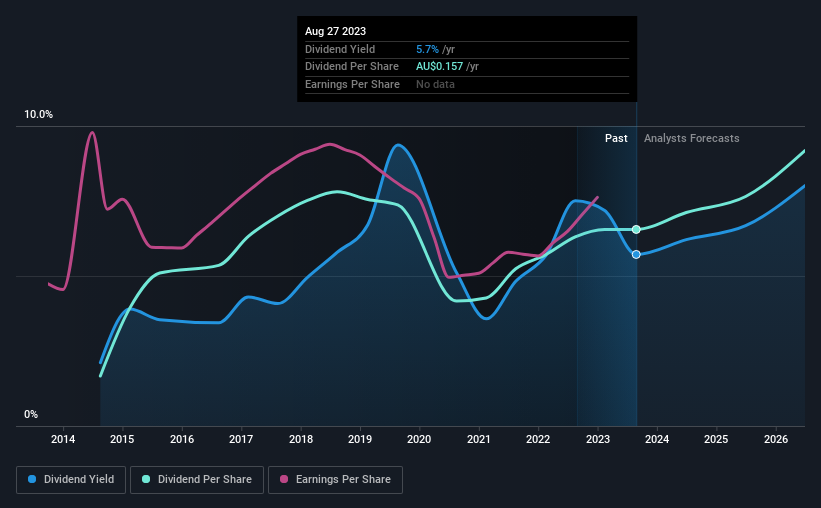Click the 2026 x-axis label

pyautogui.click(x=775, y=439)
